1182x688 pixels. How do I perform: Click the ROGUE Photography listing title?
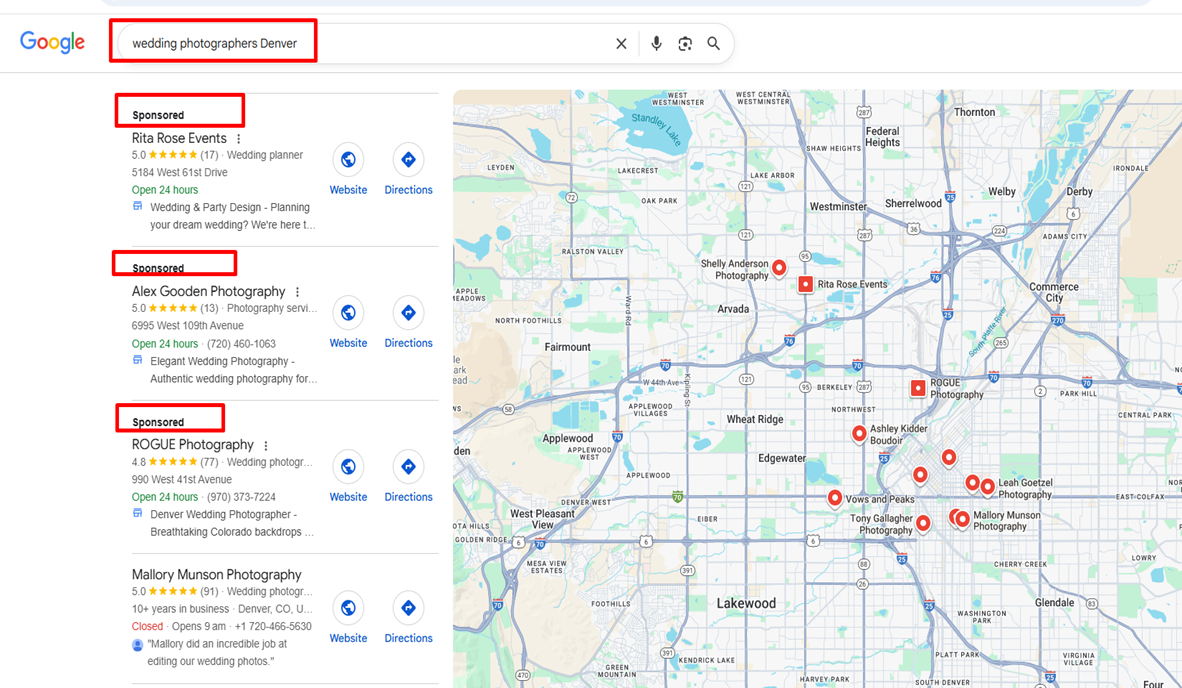192,445
